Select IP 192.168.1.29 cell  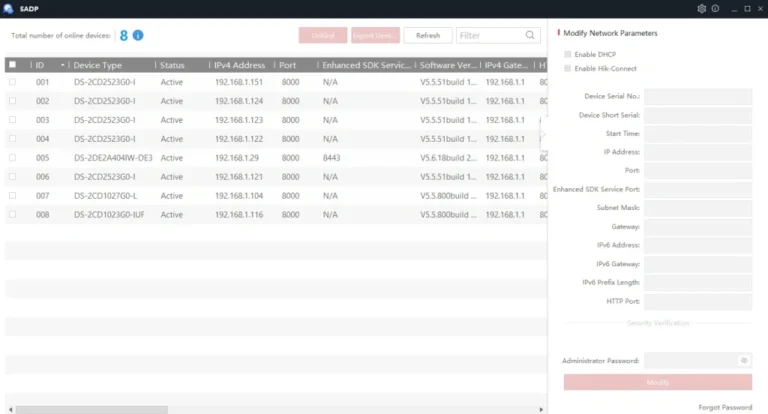click(237, 158)
